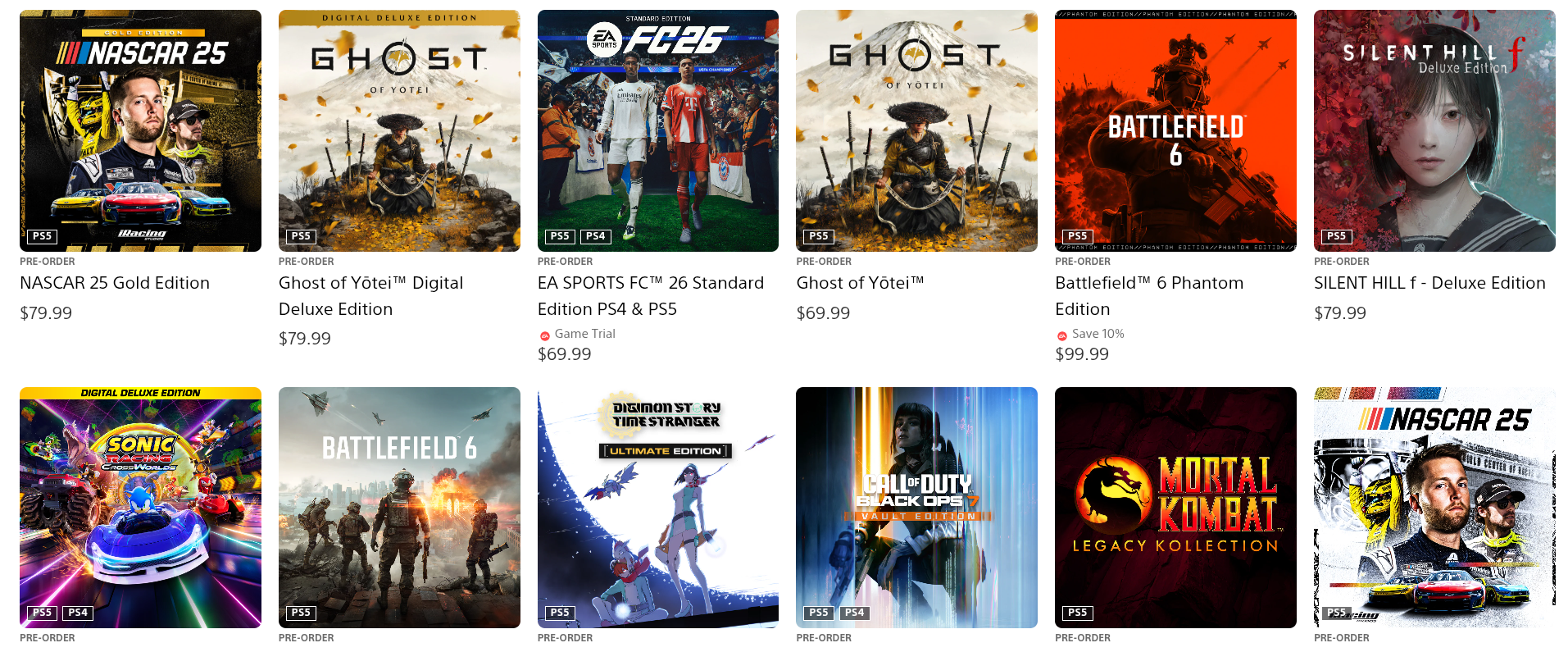
Task: Open the standard Ghost of Yōtei title link
Action: click(860, 283)
